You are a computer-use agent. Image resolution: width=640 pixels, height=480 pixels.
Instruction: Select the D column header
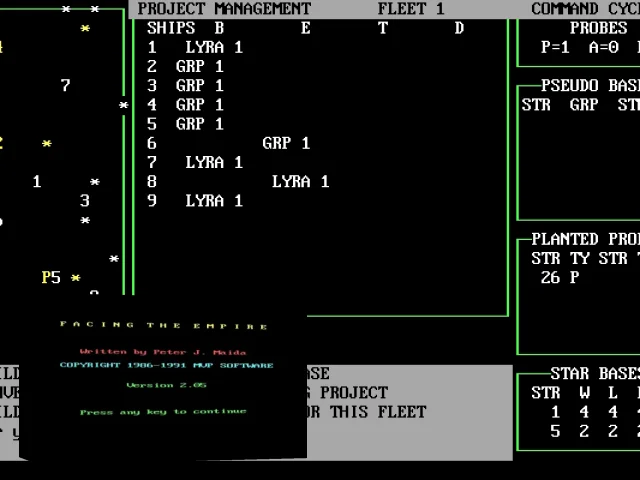click(x=459, y=28)
